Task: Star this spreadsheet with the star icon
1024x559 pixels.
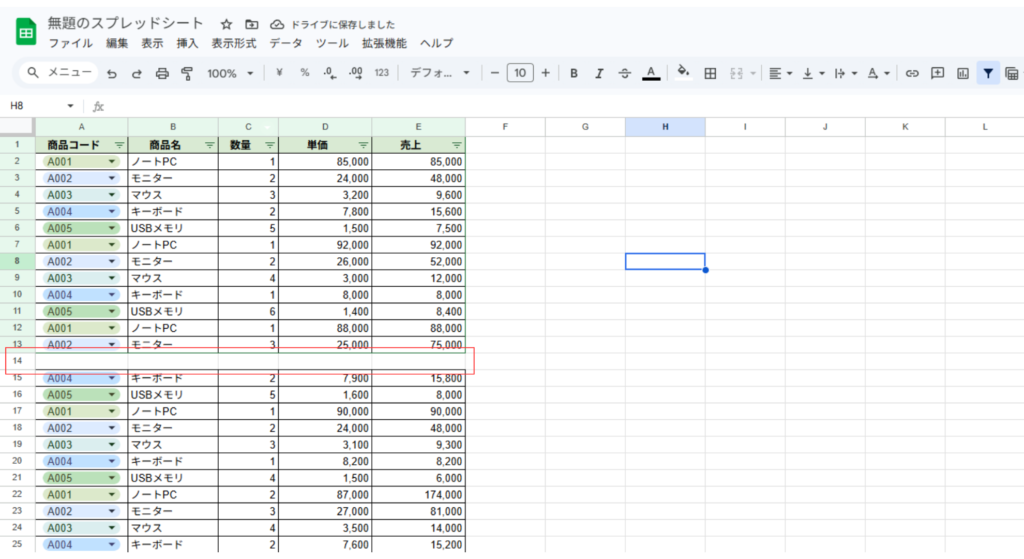Action: (227, 23)
